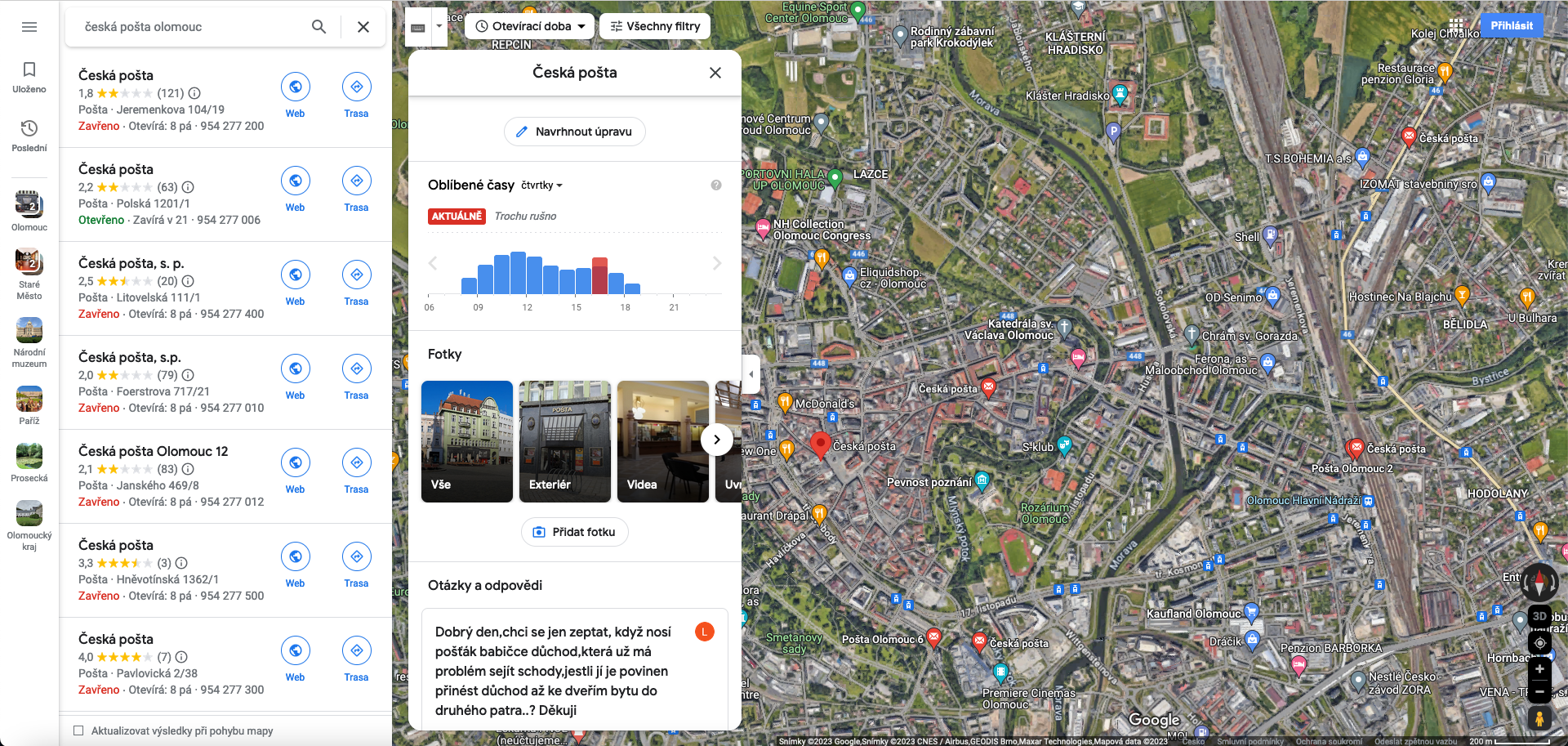Viewport: 1568px width, 746px height.
Task: Click compass to reset map orientation
Action: (1539, 581)
